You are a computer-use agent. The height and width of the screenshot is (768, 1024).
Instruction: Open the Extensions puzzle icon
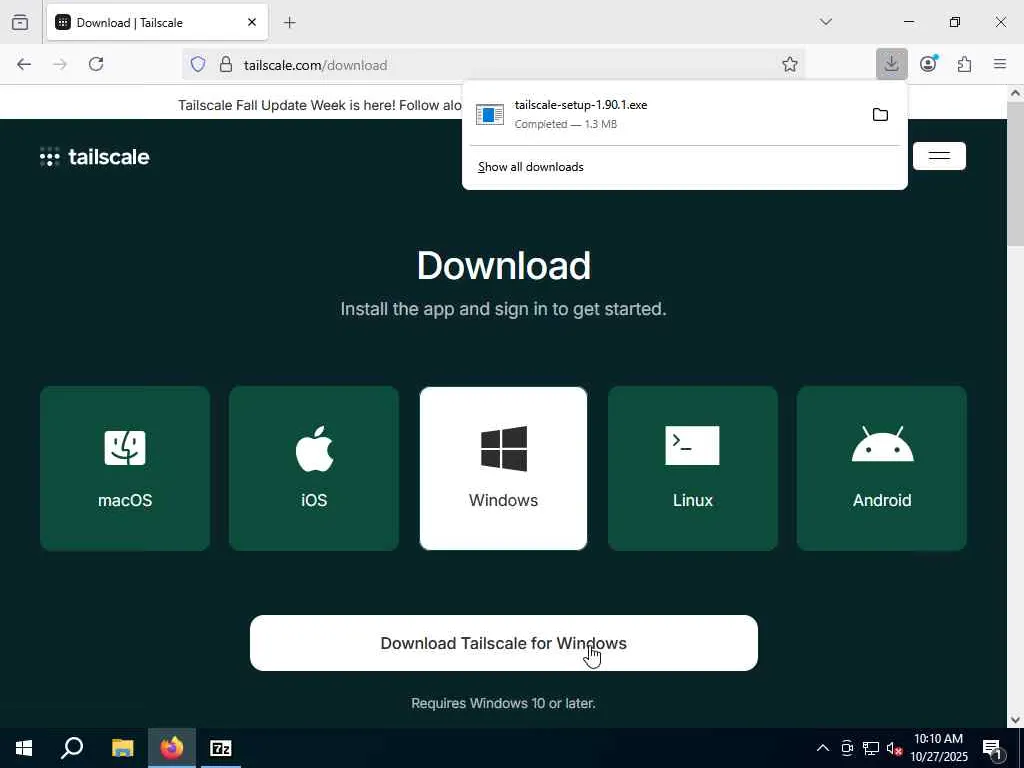pos(964,64)
